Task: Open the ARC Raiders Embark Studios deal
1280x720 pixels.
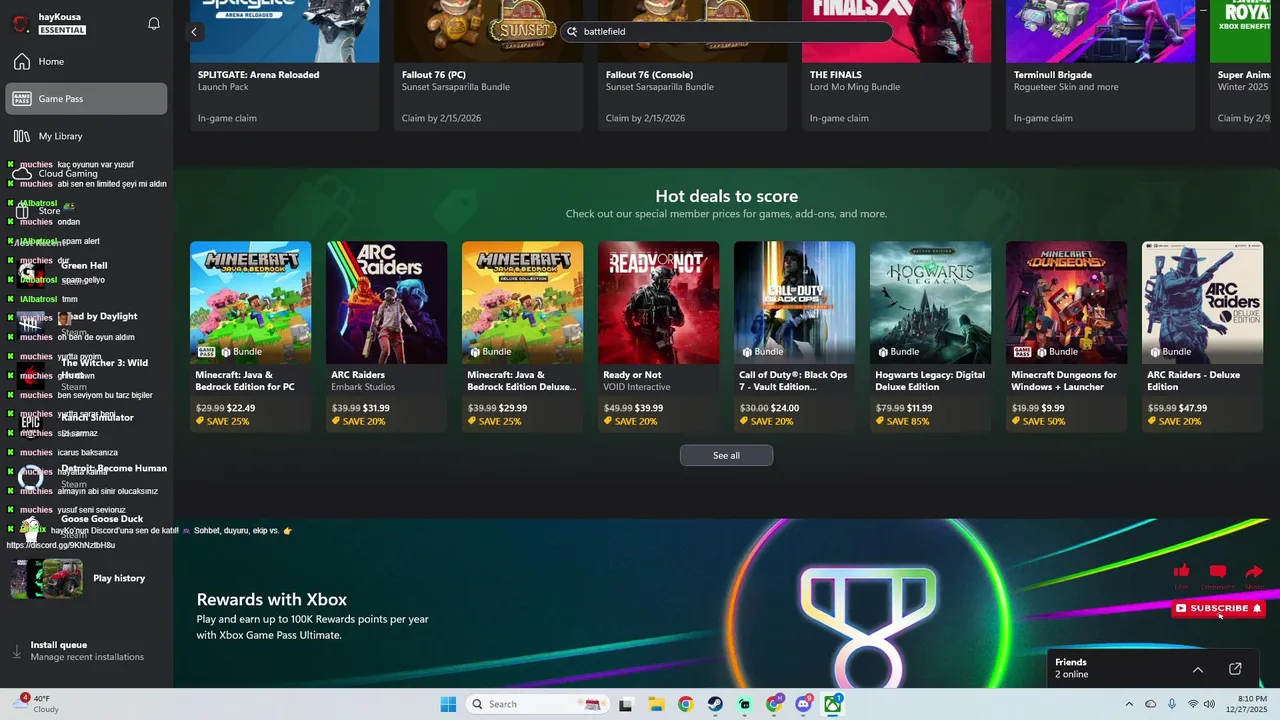Action: 387,337
